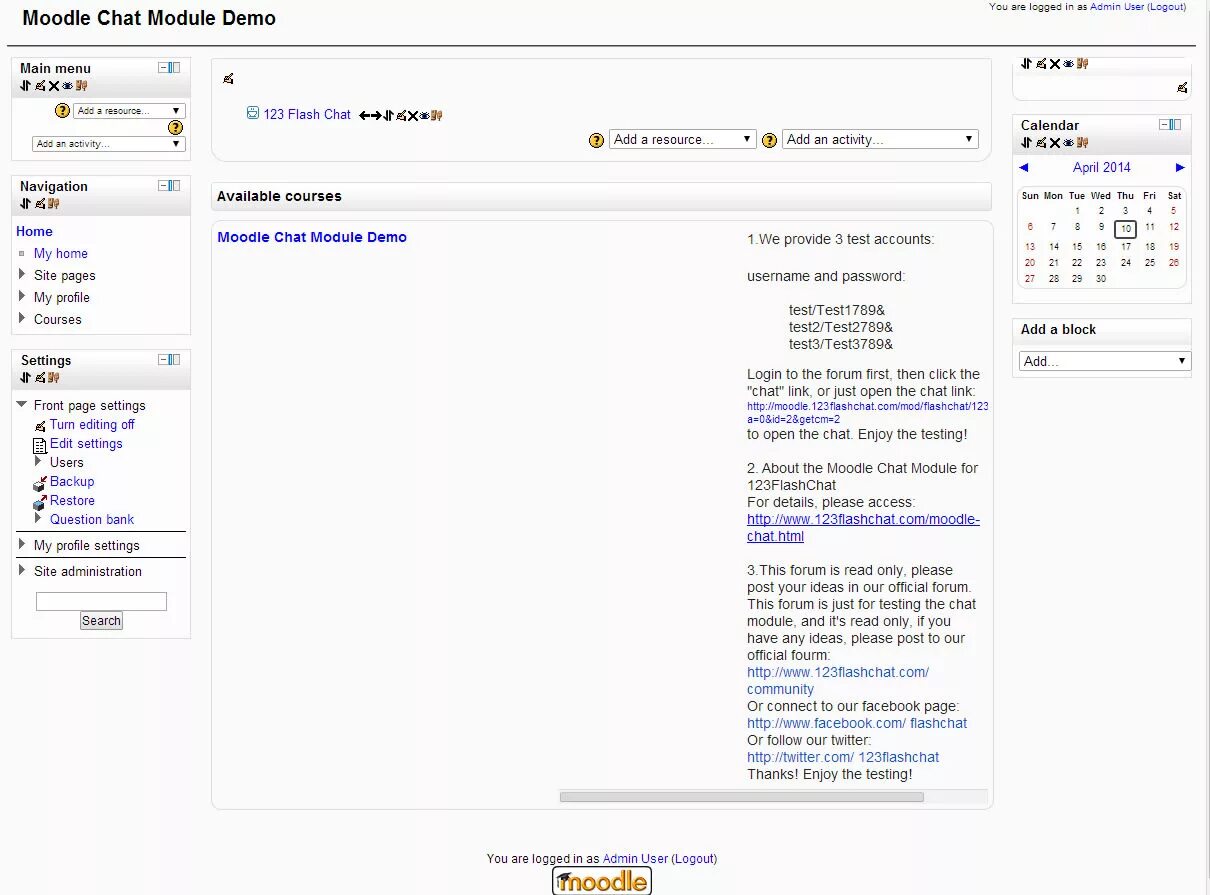Delete the Main menu block via X icon
This screenshot has width=1210, height=895.
tap(53, 86)
